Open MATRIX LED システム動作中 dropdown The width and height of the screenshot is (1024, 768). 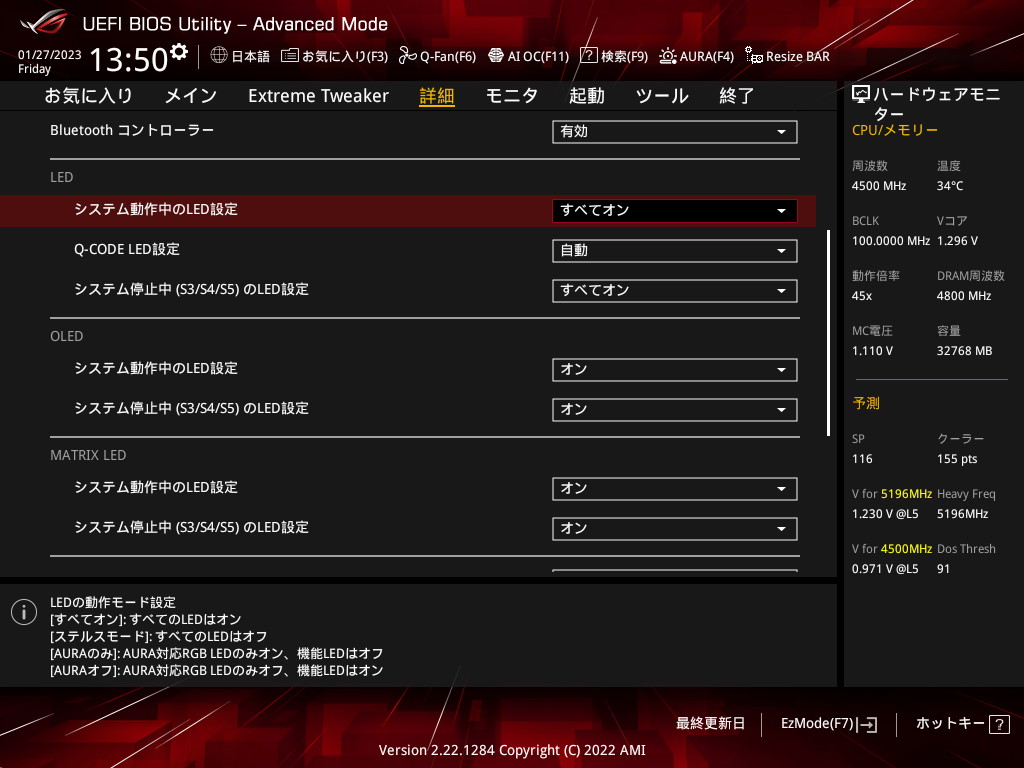tap(675, 489)
